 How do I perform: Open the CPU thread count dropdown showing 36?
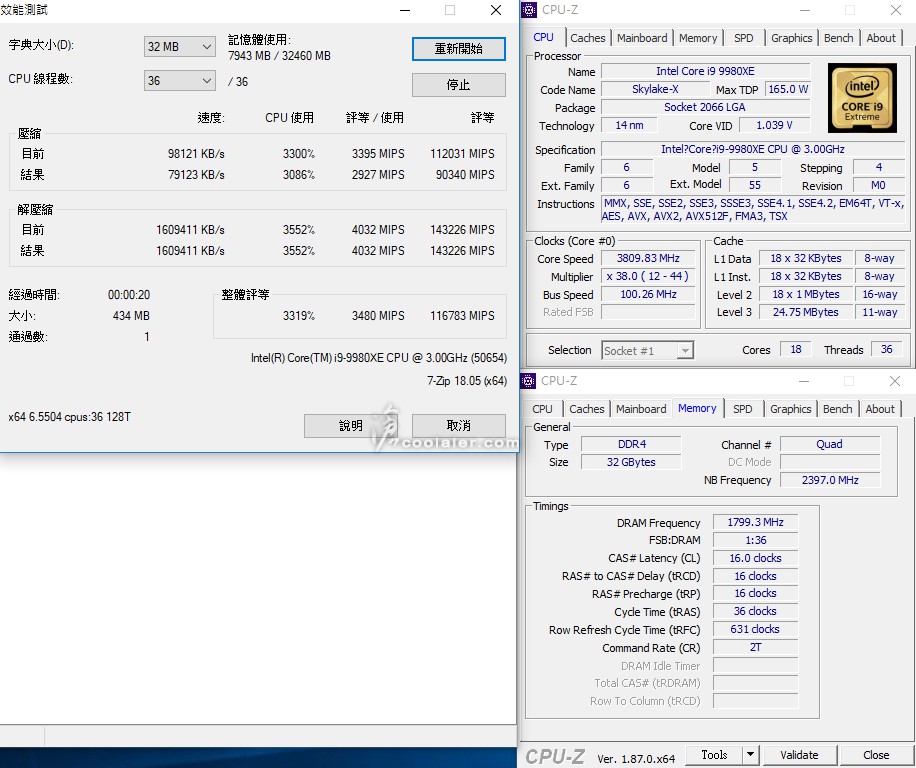(179, 81)
